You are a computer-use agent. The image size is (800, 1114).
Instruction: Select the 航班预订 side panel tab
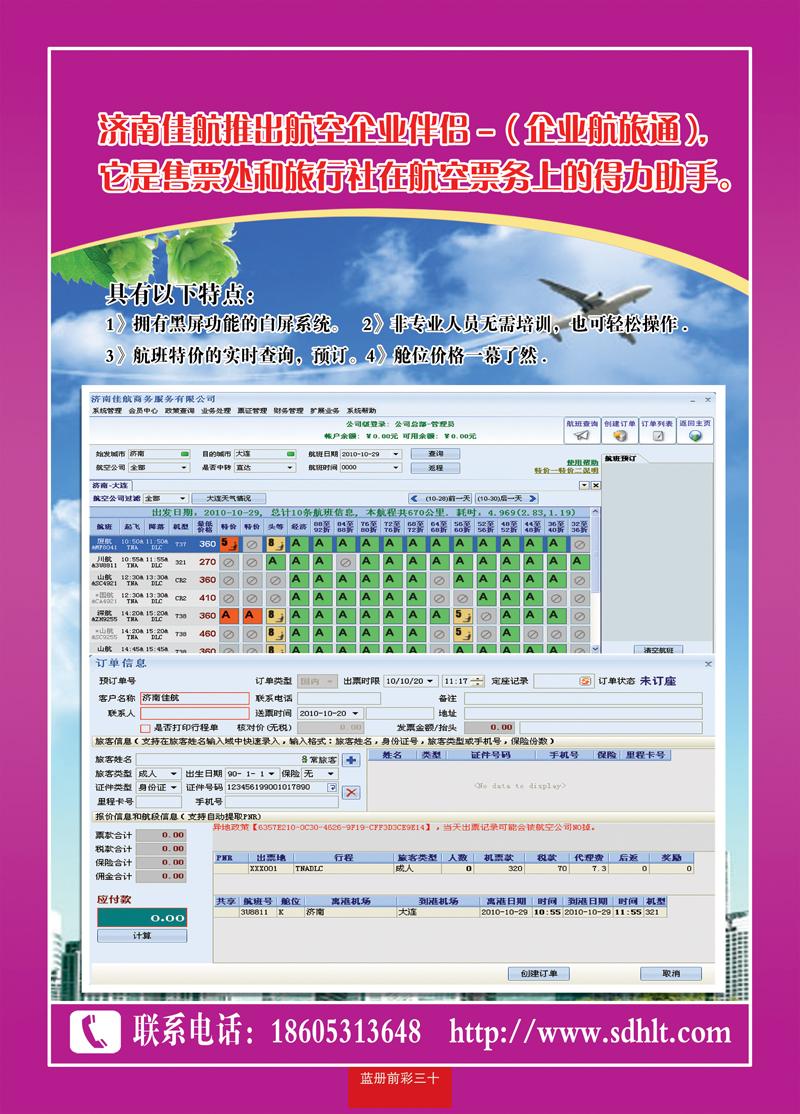pos(622,459)
